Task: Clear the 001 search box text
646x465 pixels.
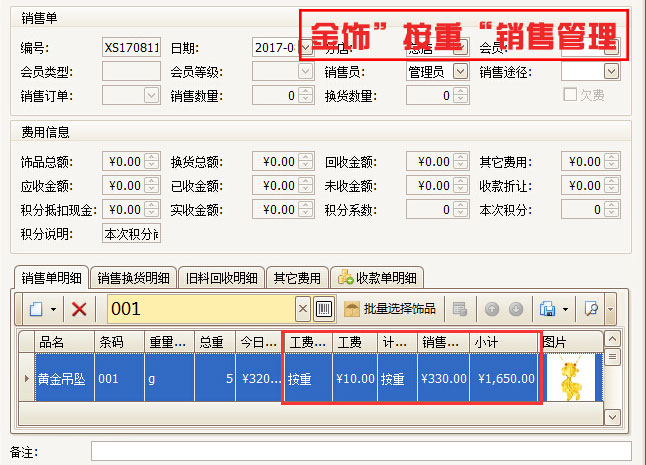Action: tap(303, 309)
